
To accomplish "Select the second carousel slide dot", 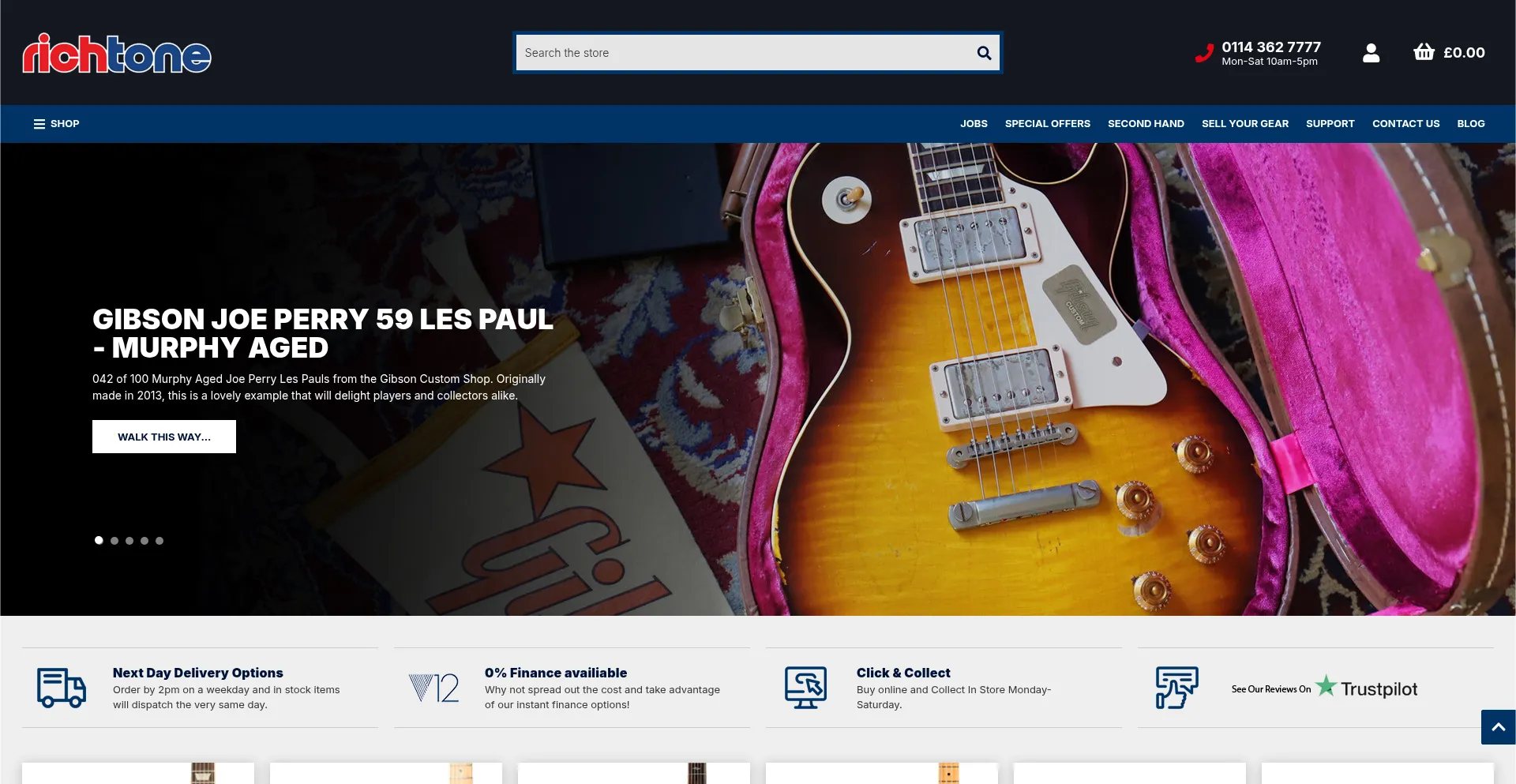I will click(114, 541).
